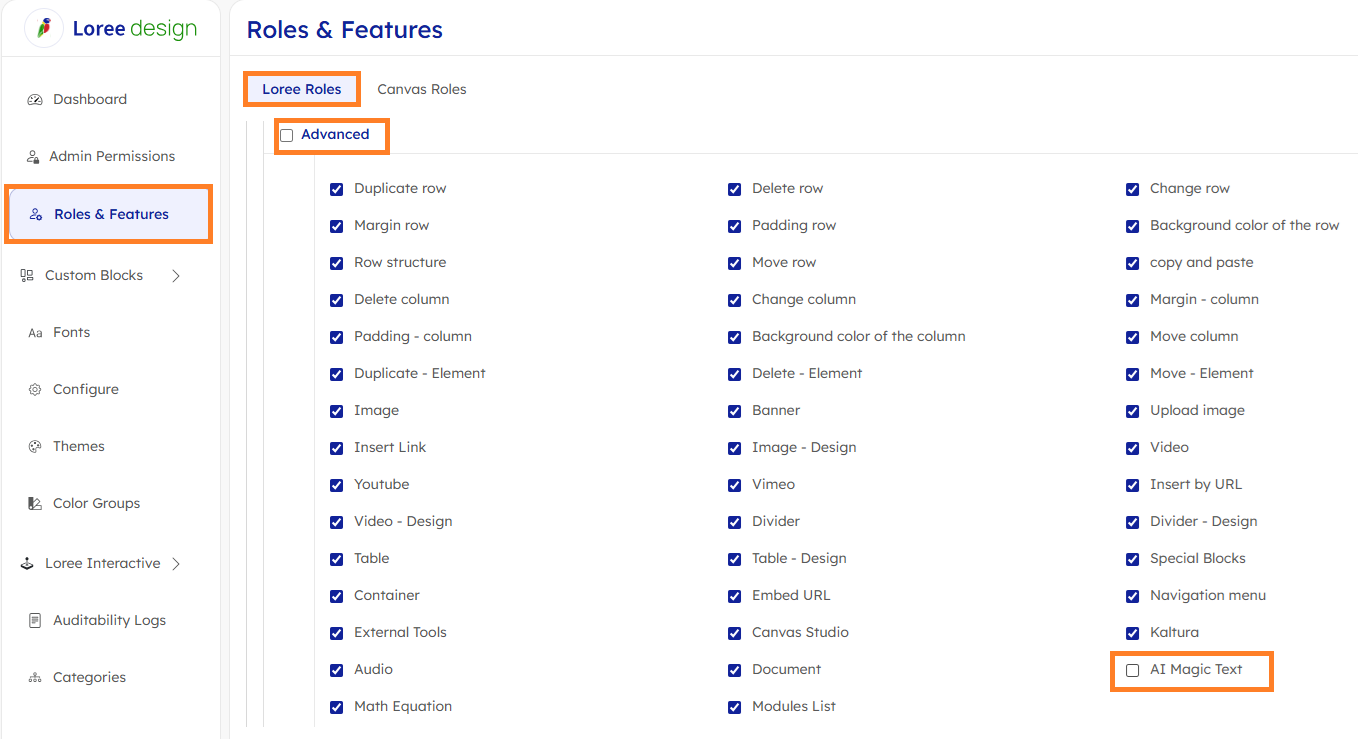Viewport: 1358px width, 739px height.
Task: Click the Color Groups swatch icon
Action: point(35,504)
